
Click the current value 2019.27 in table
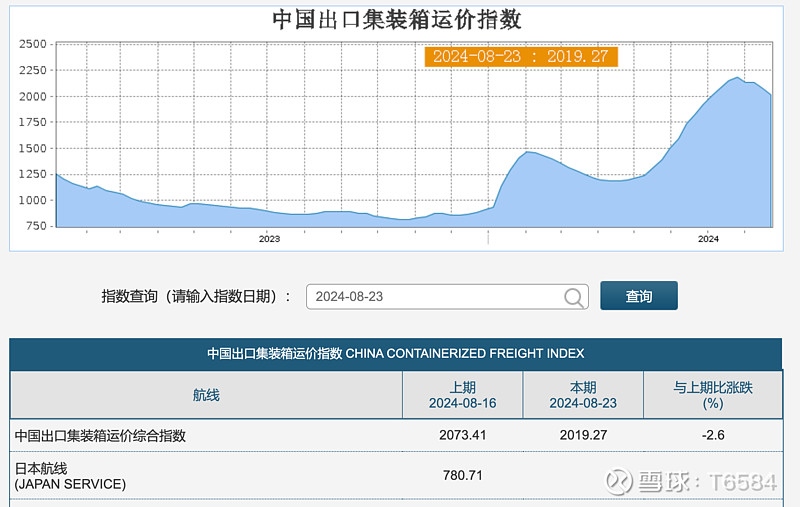tap(583, 435)
